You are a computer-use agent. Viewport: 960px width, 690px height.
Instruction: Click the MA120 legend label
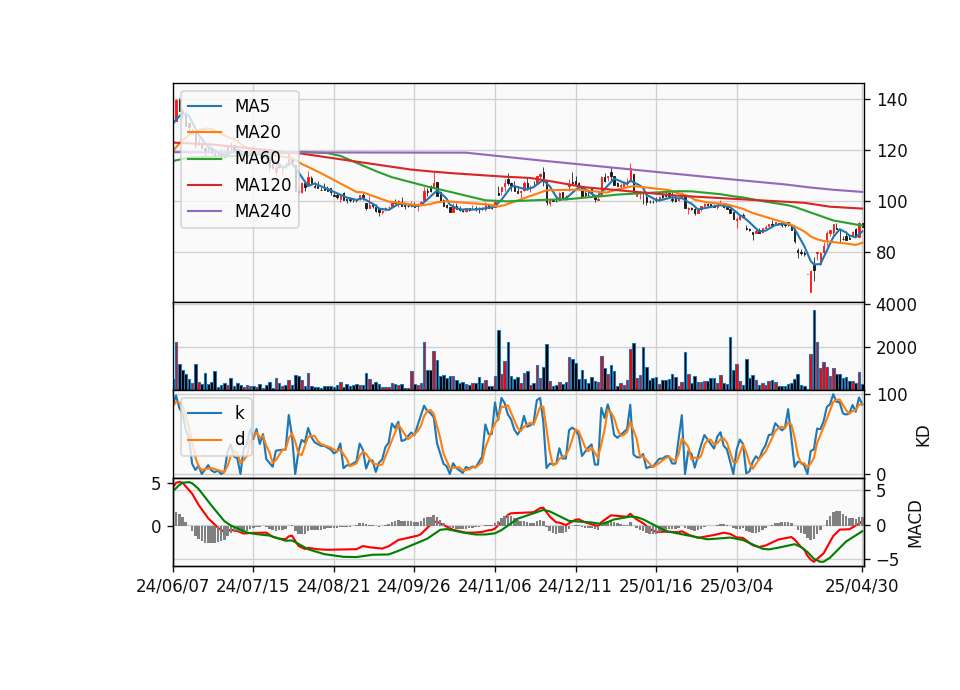point(263,185)
